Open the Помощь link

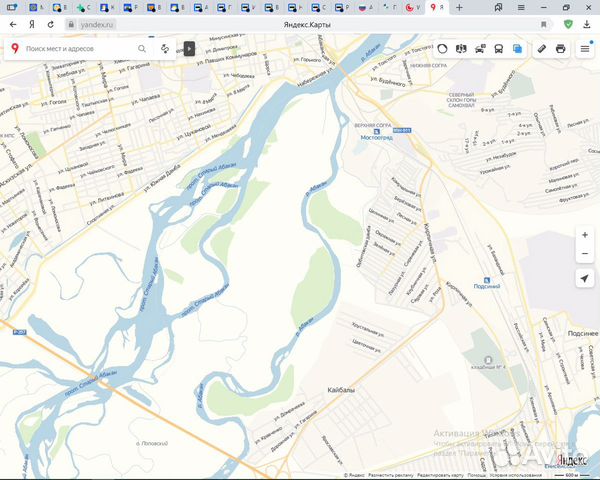[476, 475]
